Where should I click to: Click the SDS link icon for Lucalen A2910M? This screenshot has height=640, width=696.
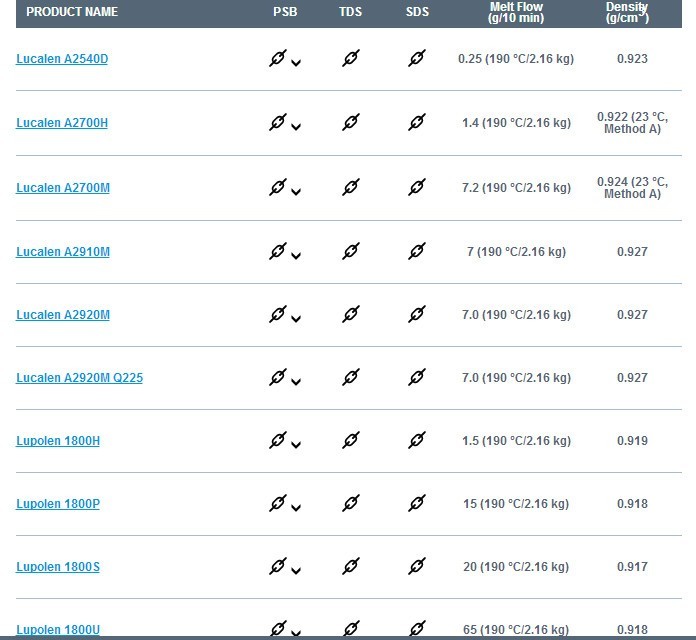click(x=417, y=251)
